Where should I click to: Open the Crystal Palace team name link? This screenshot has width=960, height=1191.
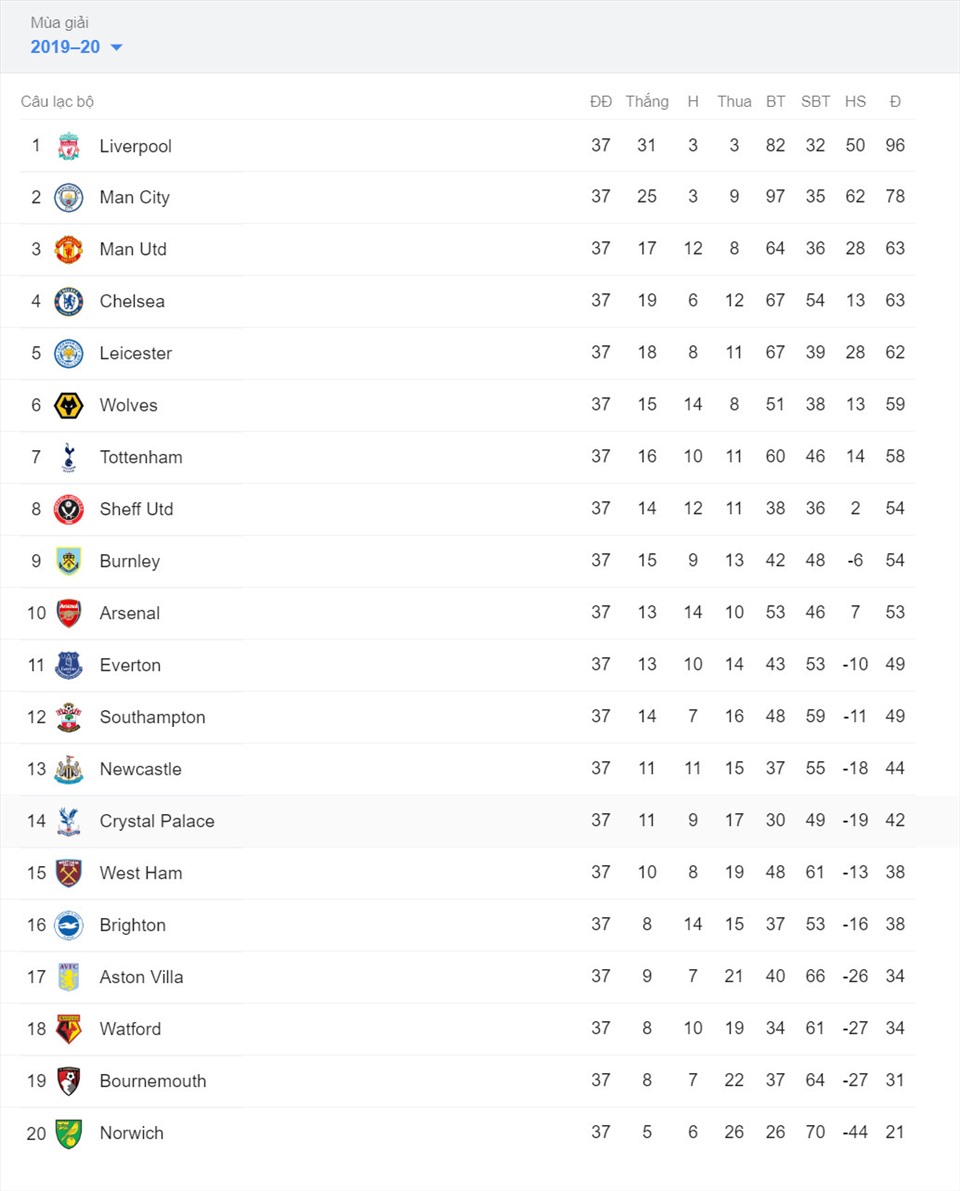coord(157,821)
